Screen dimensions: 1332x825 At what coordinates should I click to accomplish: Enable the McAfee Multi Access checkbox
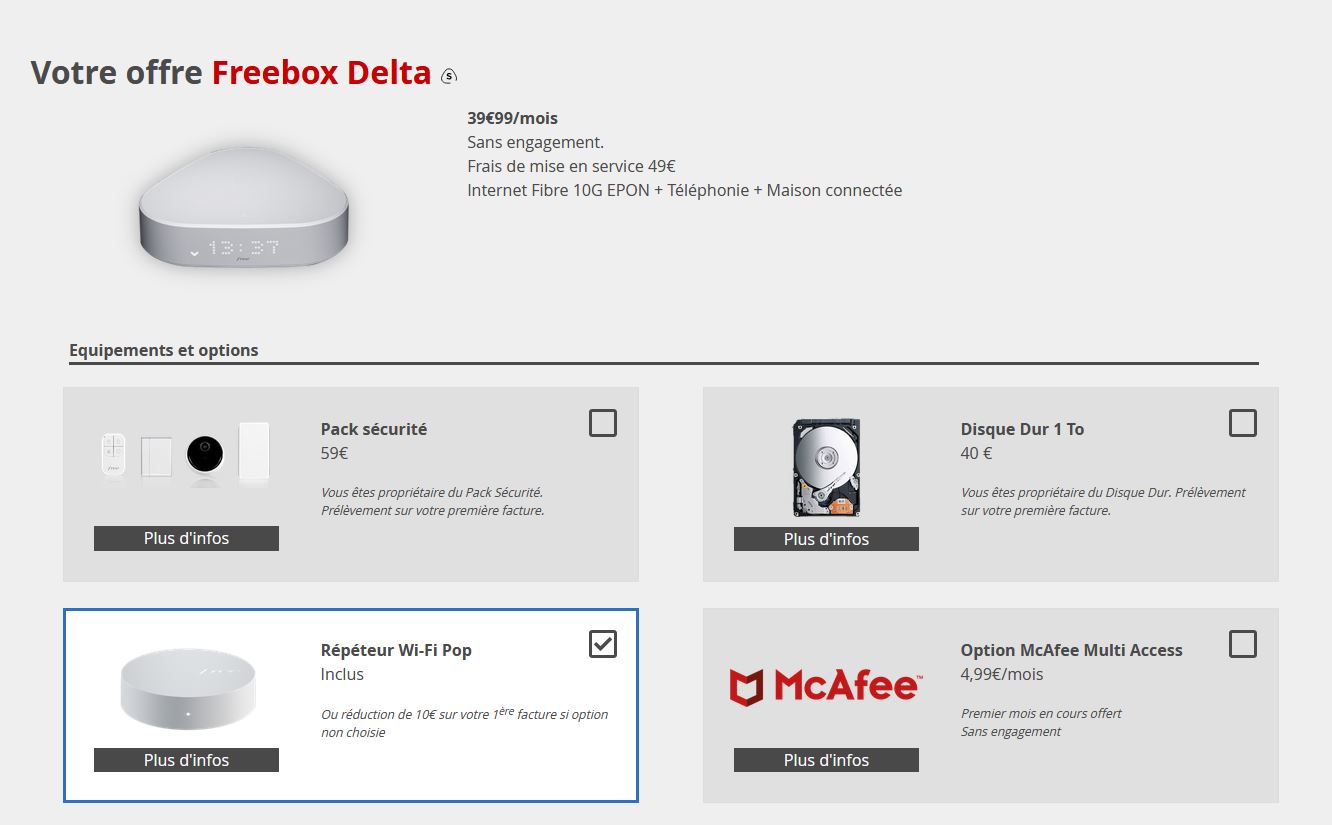tap(1243, 644)
